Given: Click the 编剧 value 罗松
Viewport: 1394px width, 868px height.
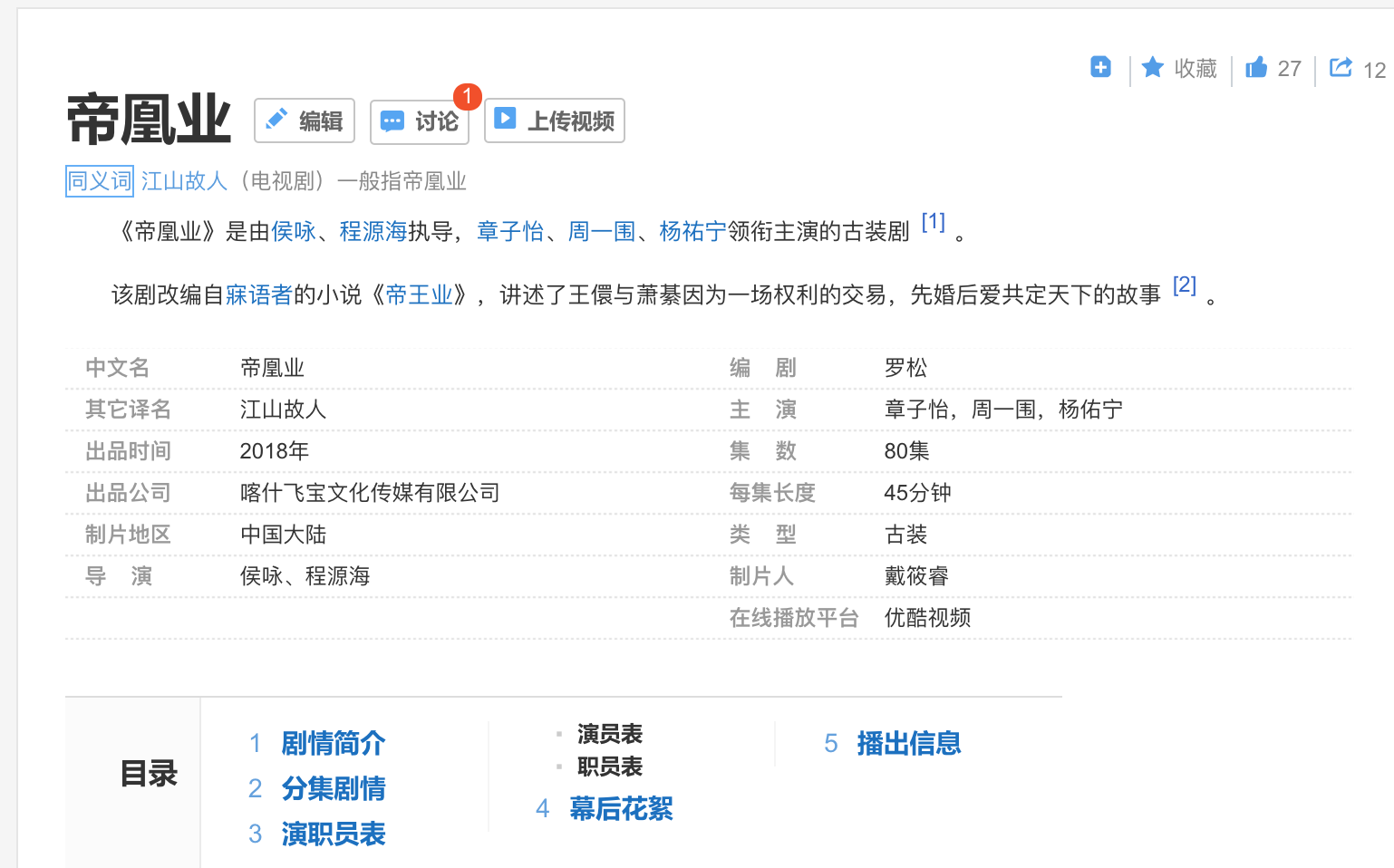Looking at the screenshot, I should click(x=905, y=368).
